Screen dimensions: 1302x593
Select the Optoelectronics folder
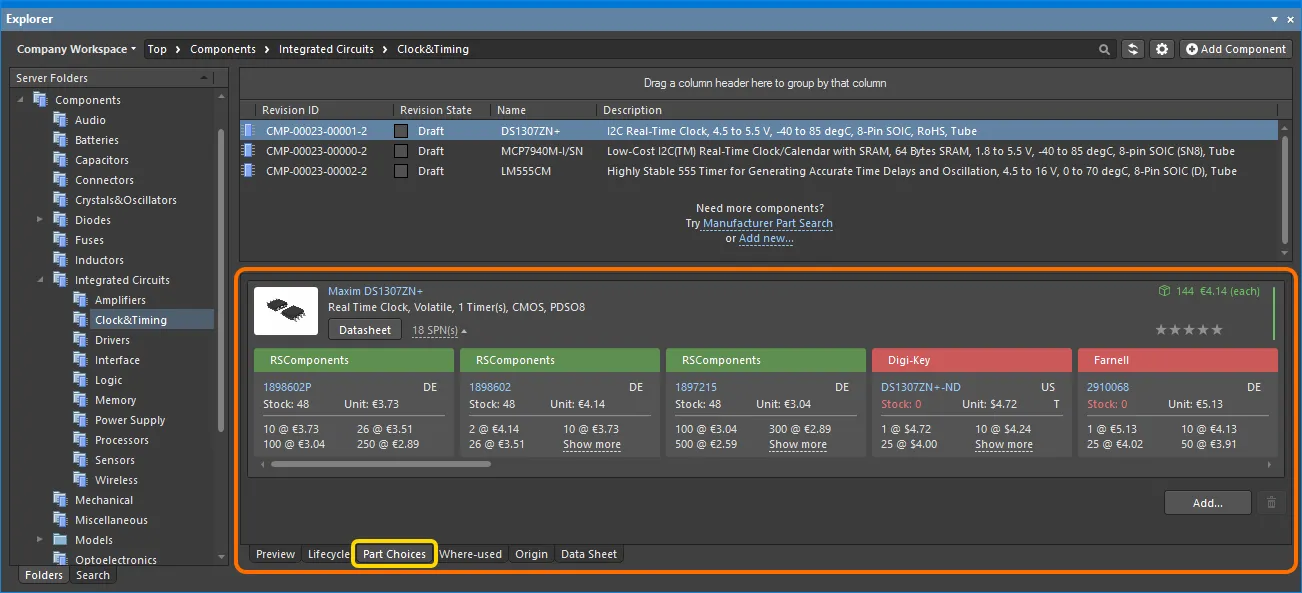point(115,560)
